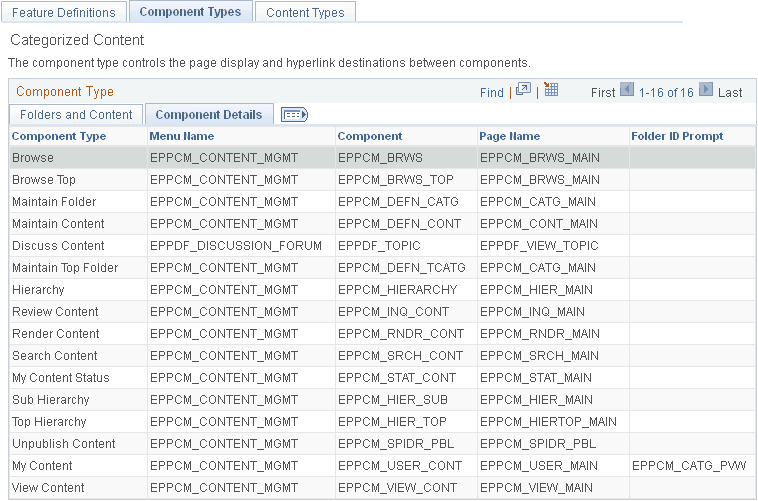Click the 1-16 of 16 row counter
The width and height of the screenshot is (758, 501).
tap(666, 92)
